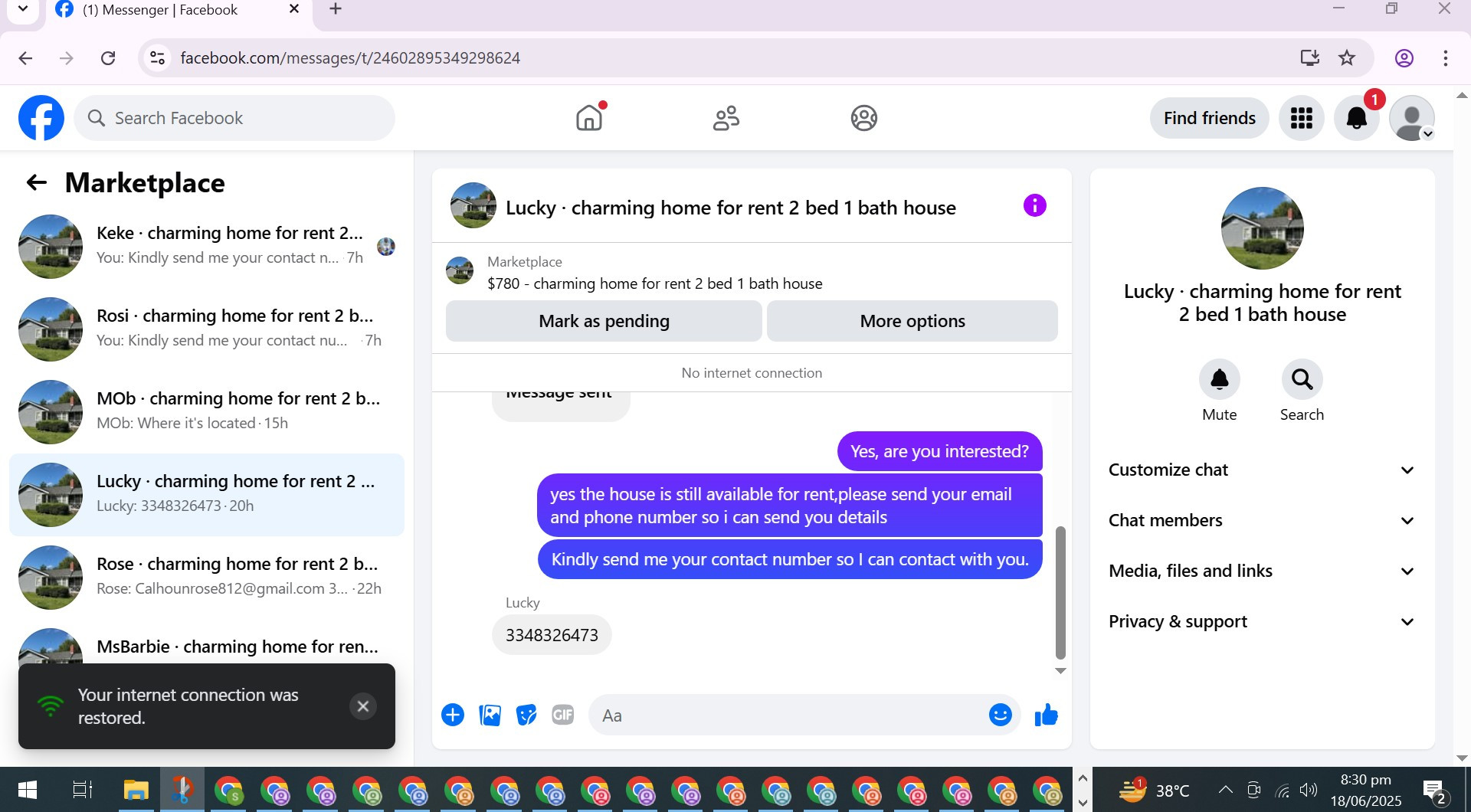Open Task View on the taskbar
1471x812 pixels.
click(x=82, y=790)
